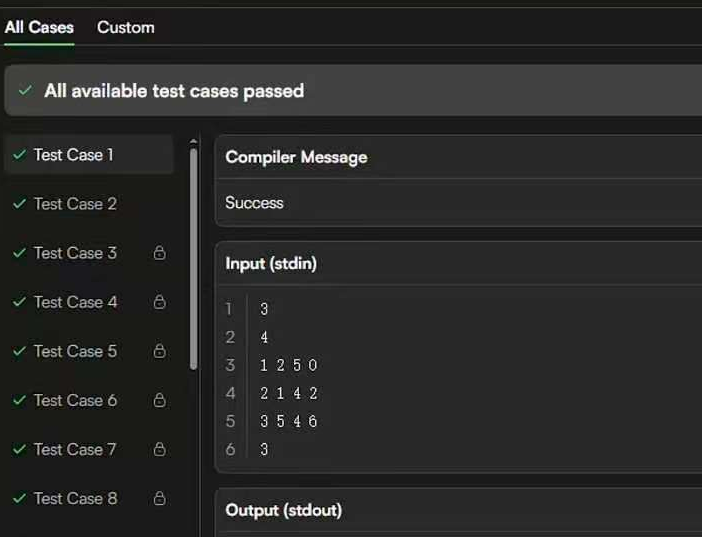The image size is (702, 537).
Task: Click the lock icon on Test Case 7
Action: point(159,449)
